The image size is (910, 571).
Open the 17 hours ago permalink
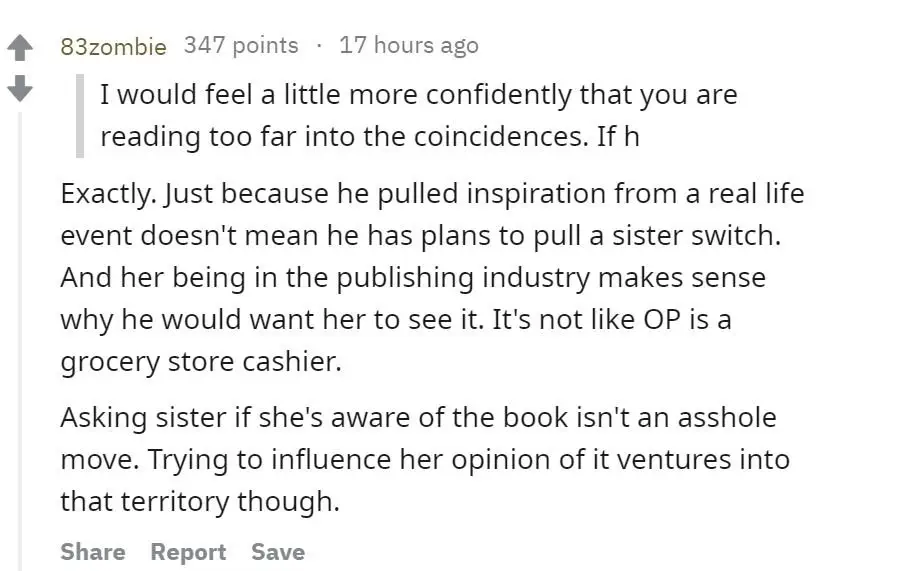click(x=409, y=45)
